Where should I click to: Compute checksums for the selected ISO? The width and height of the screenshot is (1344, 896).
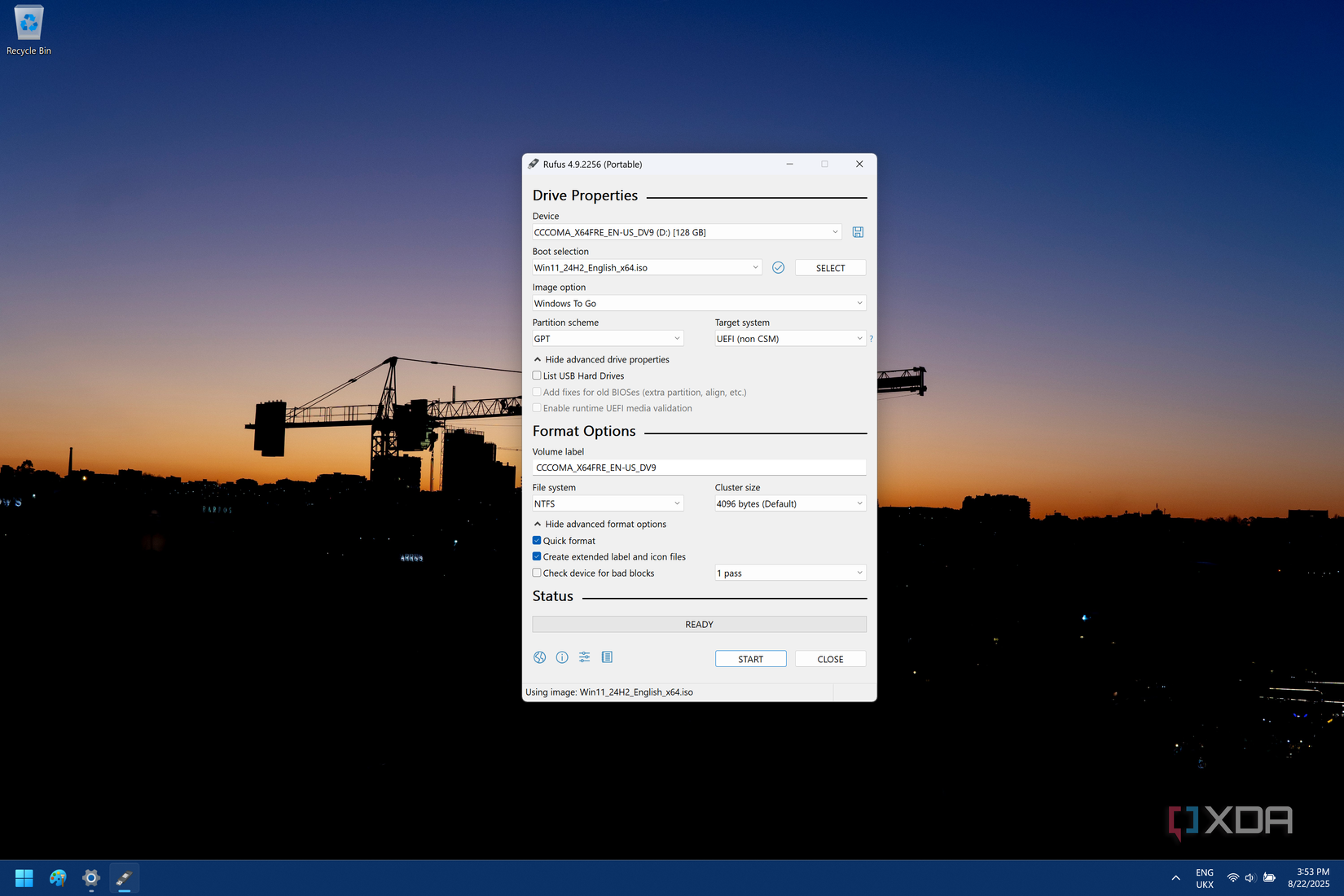(778, 267)
